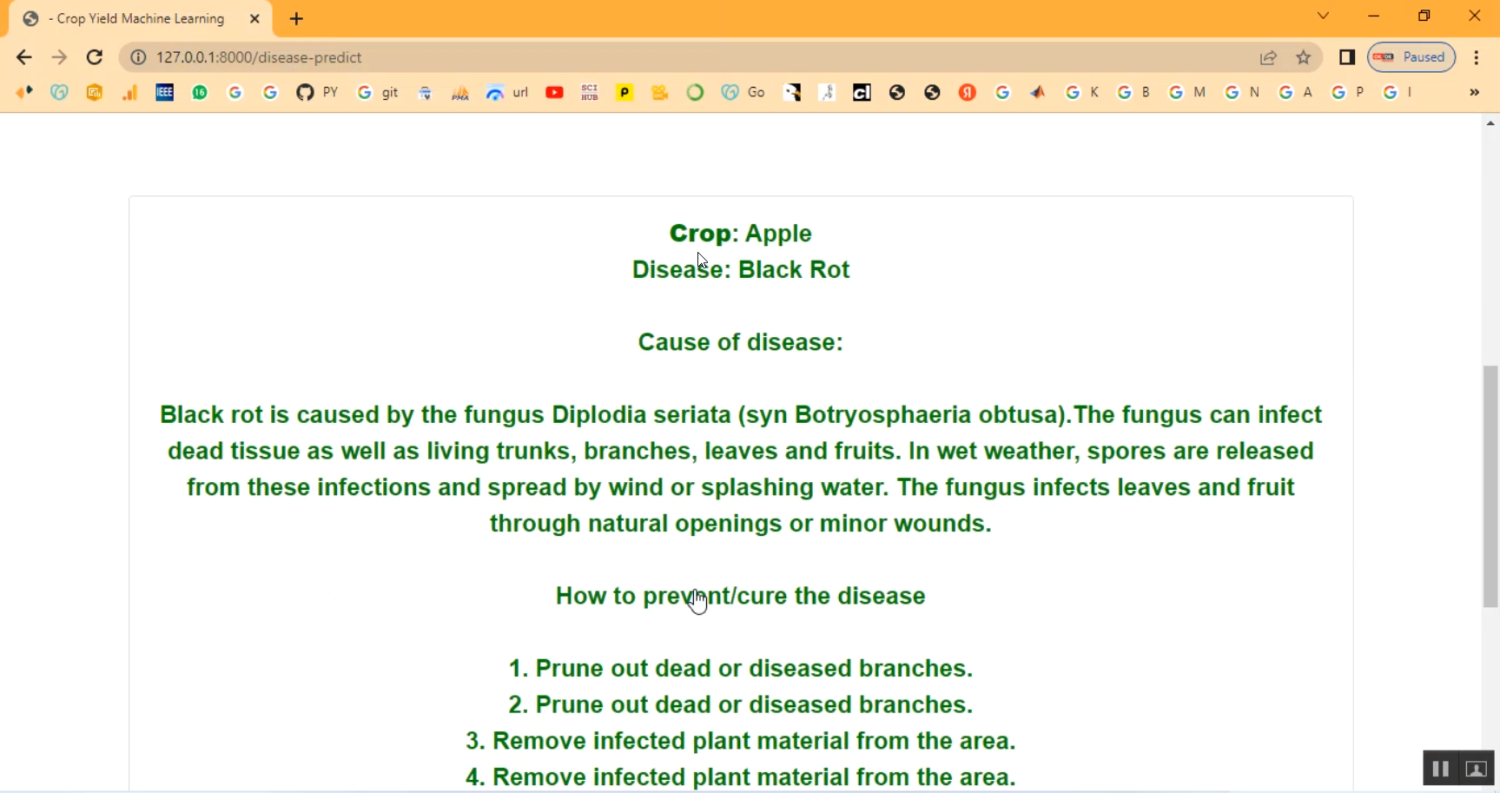The image size is (1500, 793).
Task: Click the "Disease: Black Rot" text
Action: point(741,270)
